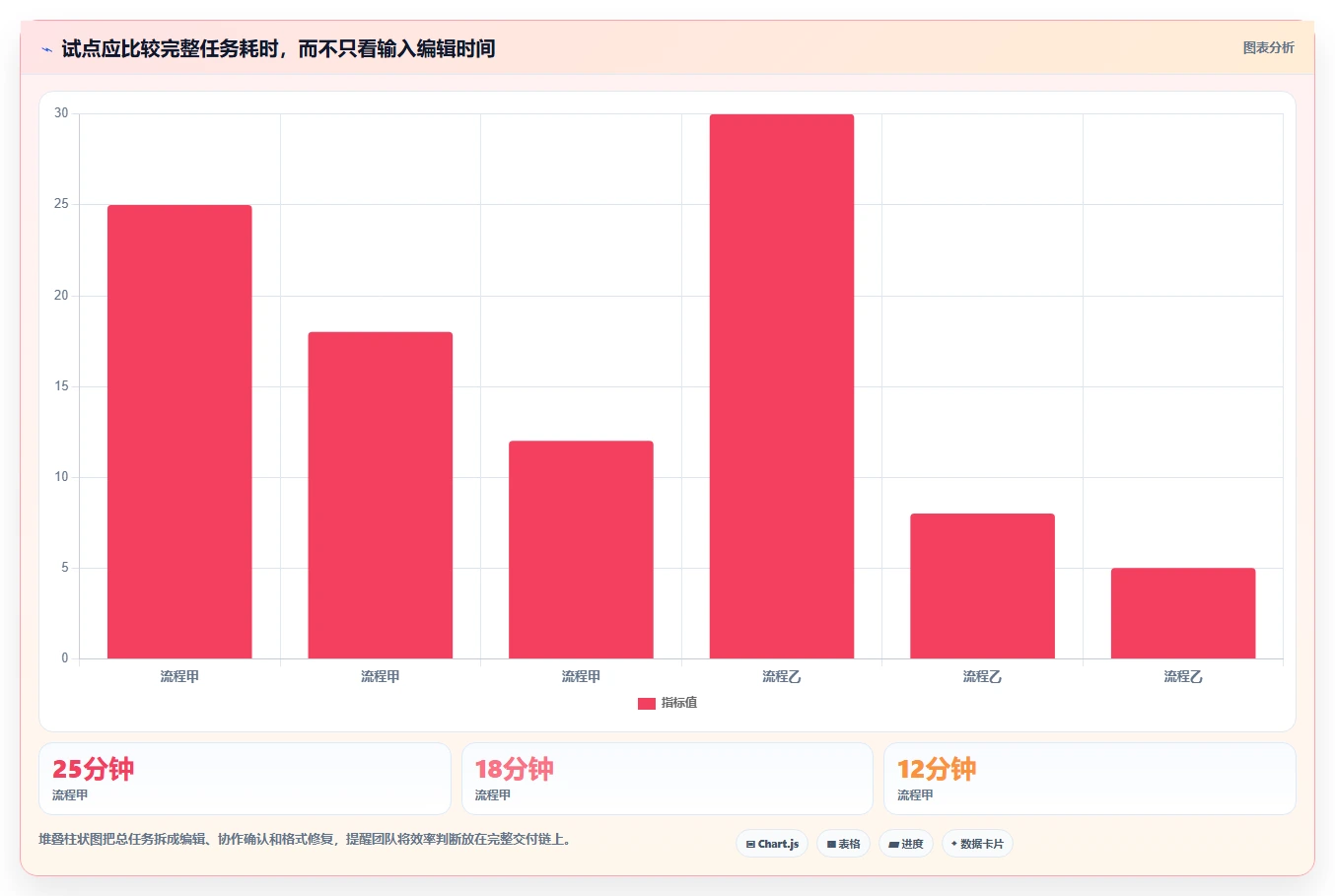The image size is (1335, 896).
Task: Open the 25分钟 data card
Action: 245,779
